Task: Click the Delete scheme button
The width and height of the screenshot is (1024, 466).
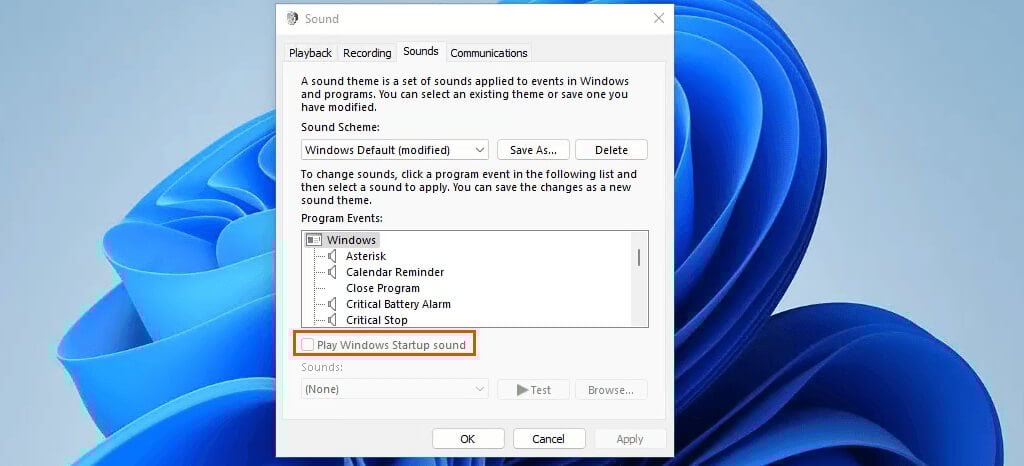Action: pos(611,149)
